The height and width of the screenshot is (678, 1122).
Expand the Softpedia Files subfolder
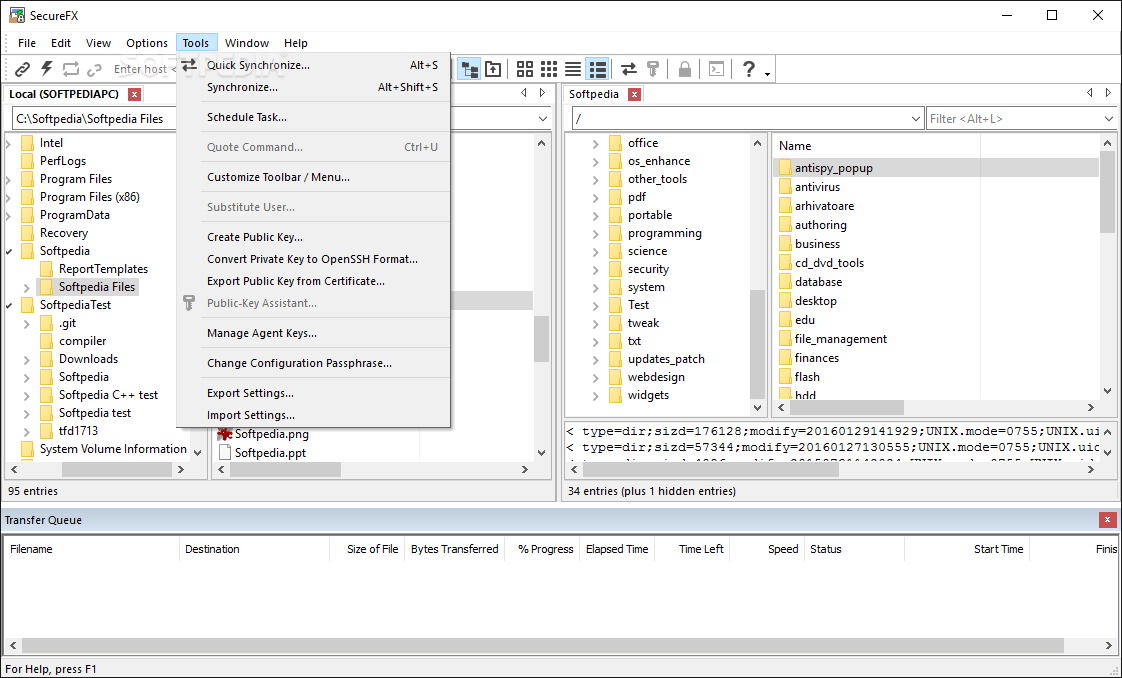27,288
